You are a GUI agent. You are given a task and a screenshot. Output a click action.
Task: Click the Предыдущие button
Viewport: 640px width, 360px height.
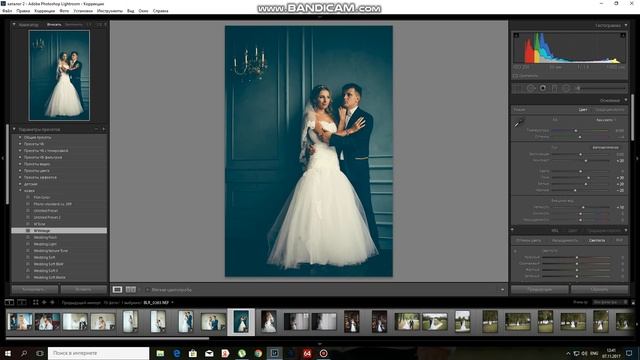[x=540, y=289]
